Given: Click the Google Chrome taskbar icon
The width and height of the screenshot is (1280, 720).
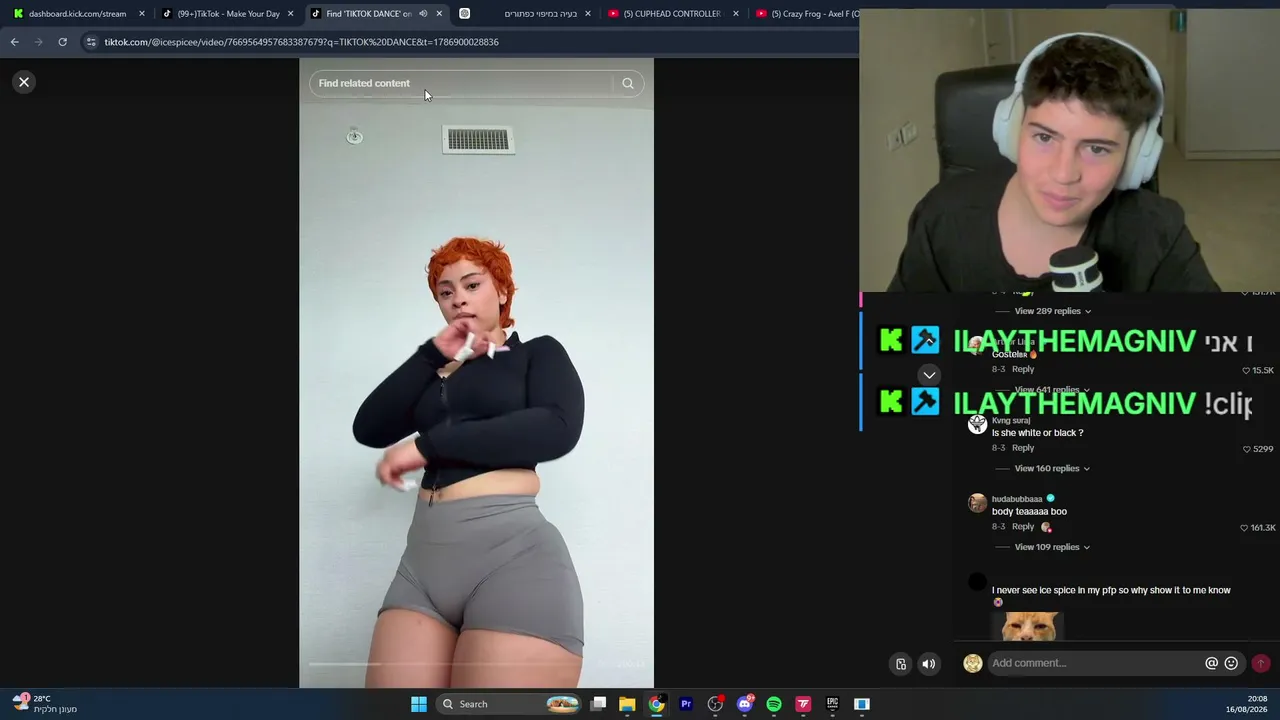Looking at the screenshot, I should click(656, 704).
